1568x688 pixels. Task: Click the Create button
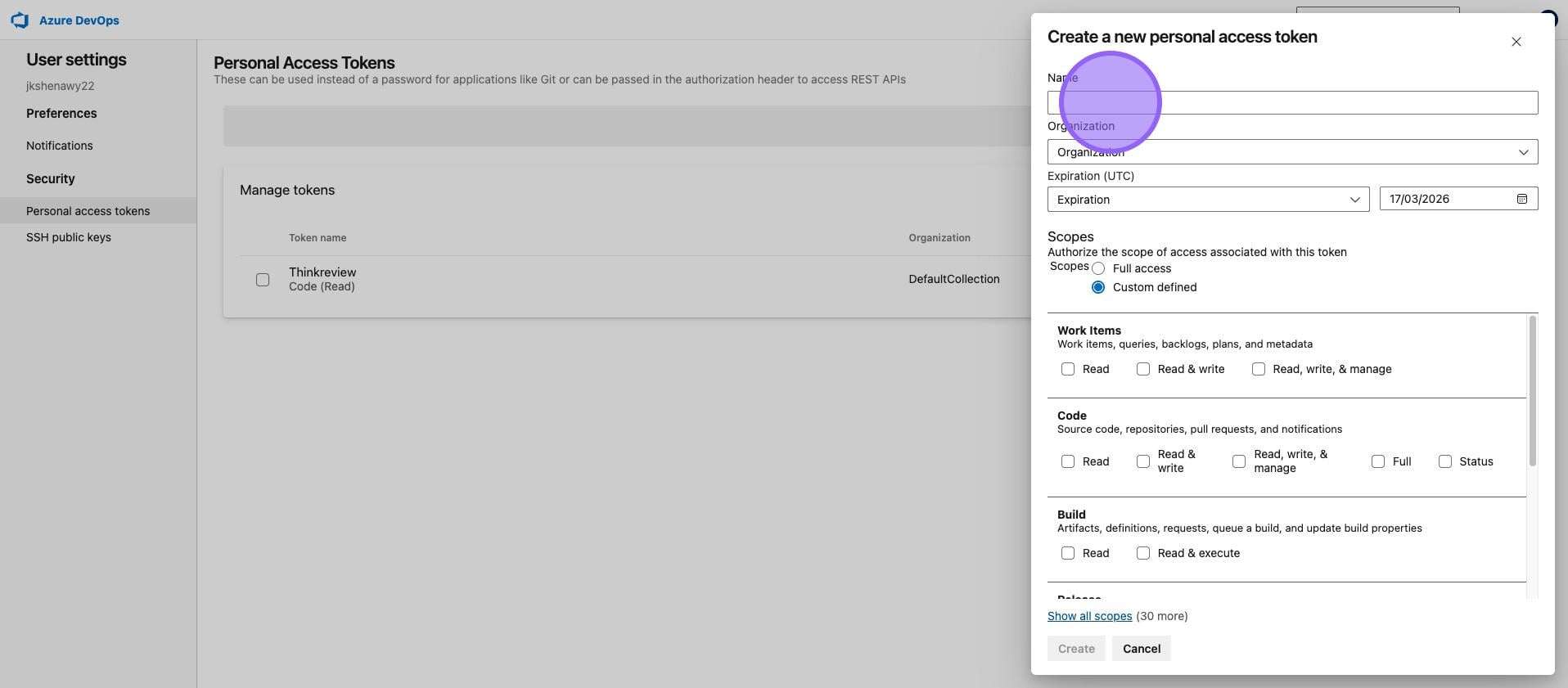[1076, 649]
